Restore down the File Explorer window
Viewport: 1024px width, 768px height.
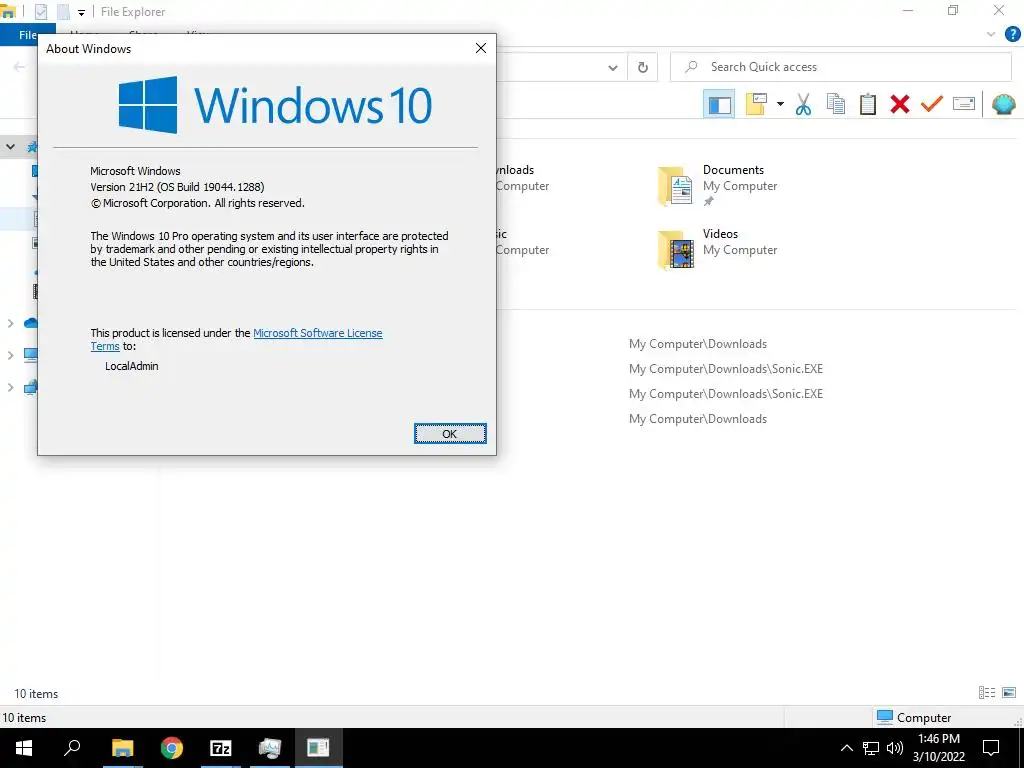click(x=953, y=10)
